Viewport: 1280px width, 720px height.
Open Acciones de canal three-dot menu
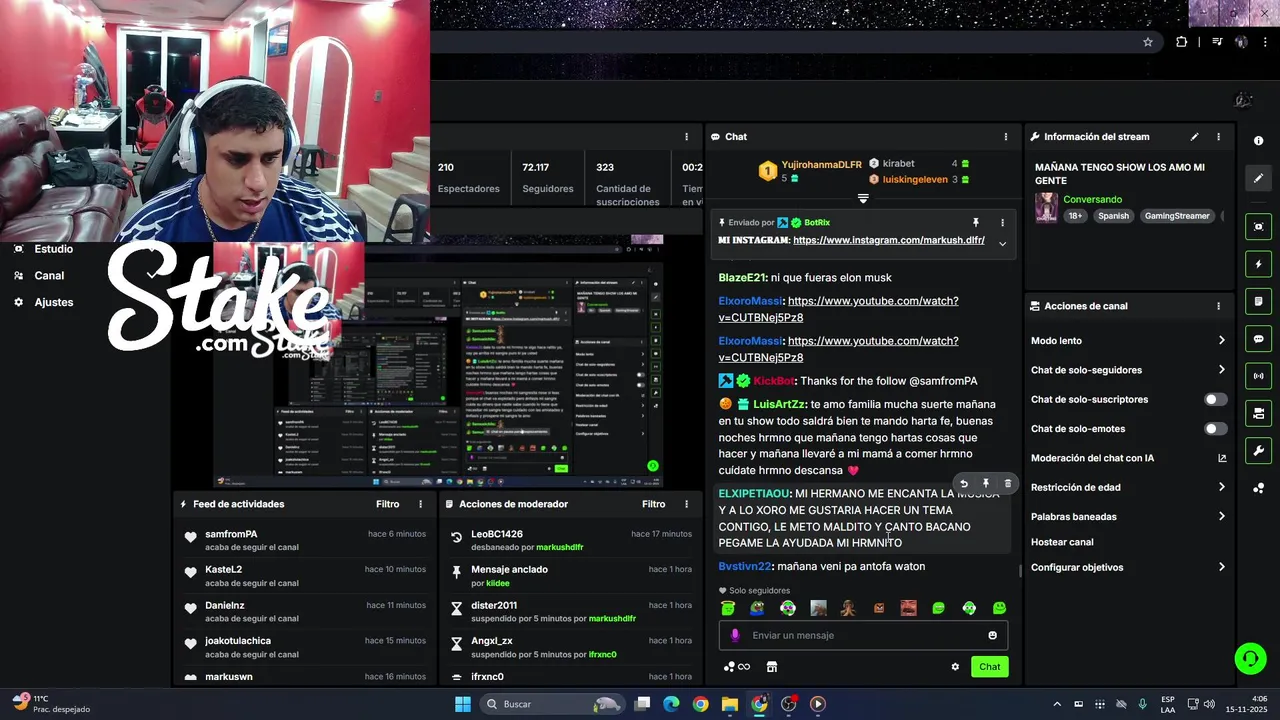point(1218,306)
